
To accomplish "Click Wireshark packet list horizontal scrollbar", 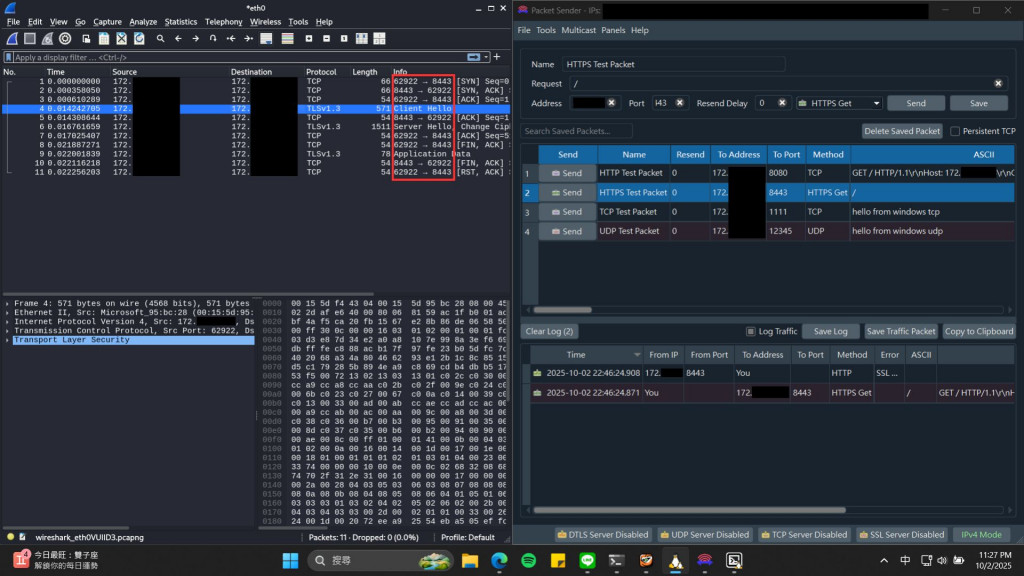I will (x=189, y=294).
